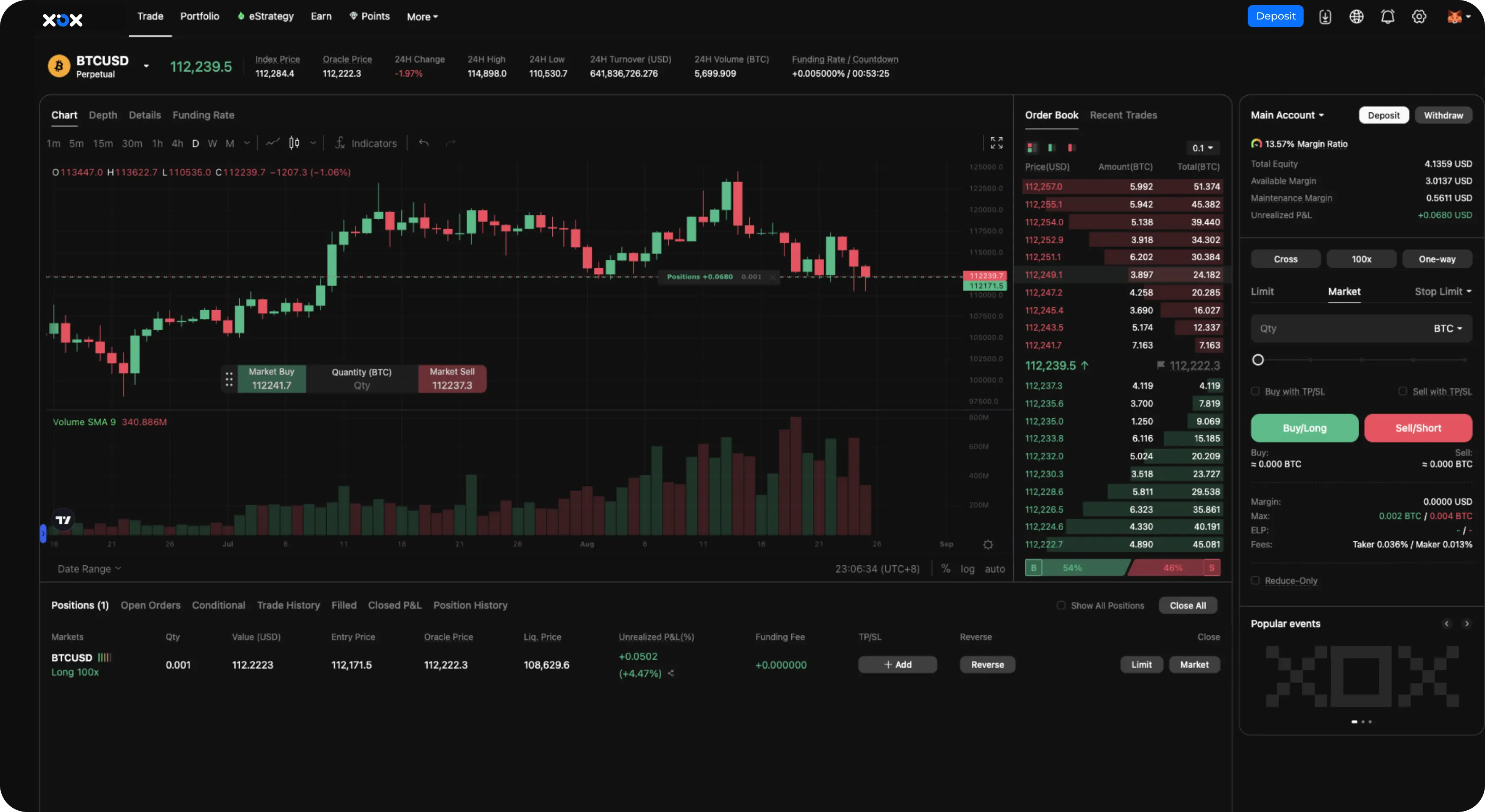Click the Buy/Long button

click(1304, 428)
